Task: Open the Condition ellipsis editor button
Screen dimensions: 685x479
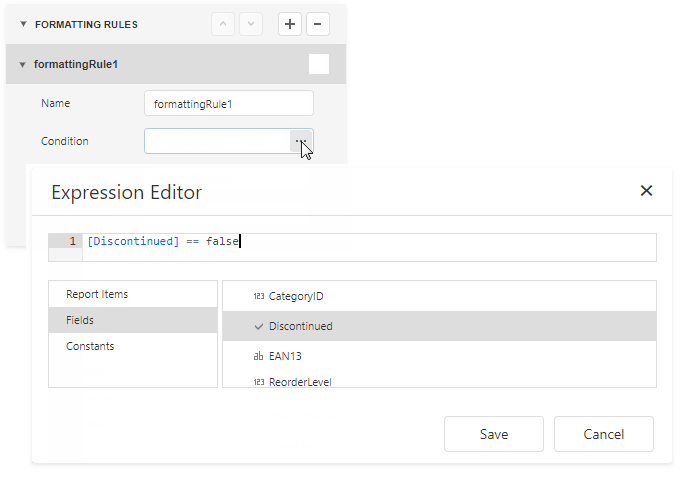Action: click(300, 141)
